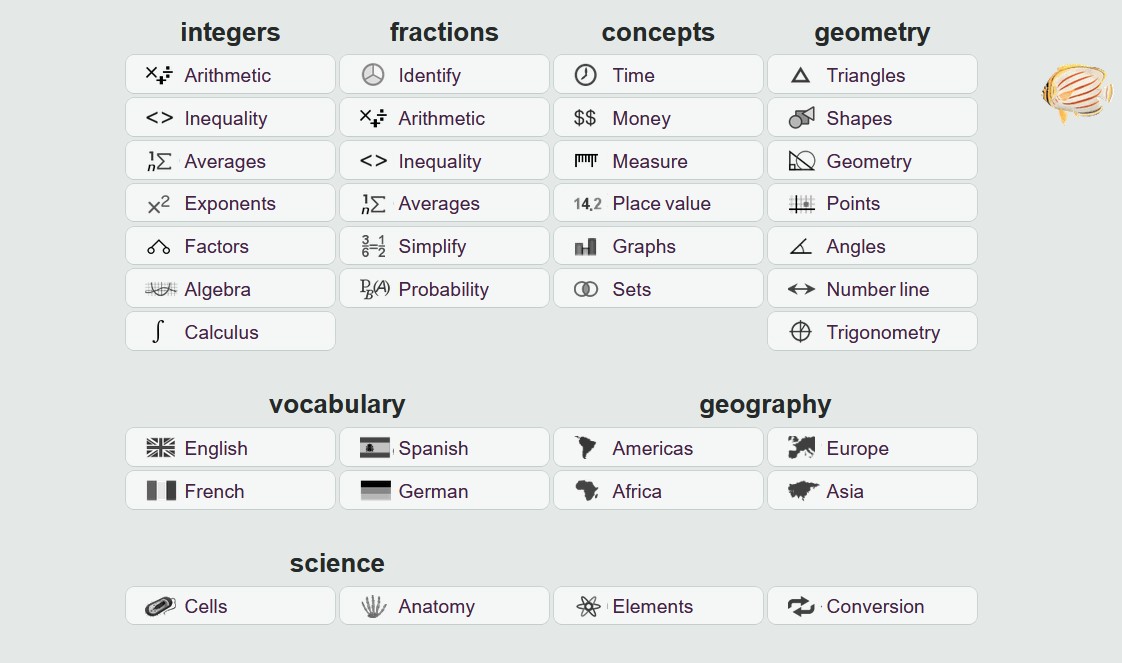Viewport: 1122px width, 663px height.
Task: Click the arrows icon beside Conversion
Action: tap(801, 606)
